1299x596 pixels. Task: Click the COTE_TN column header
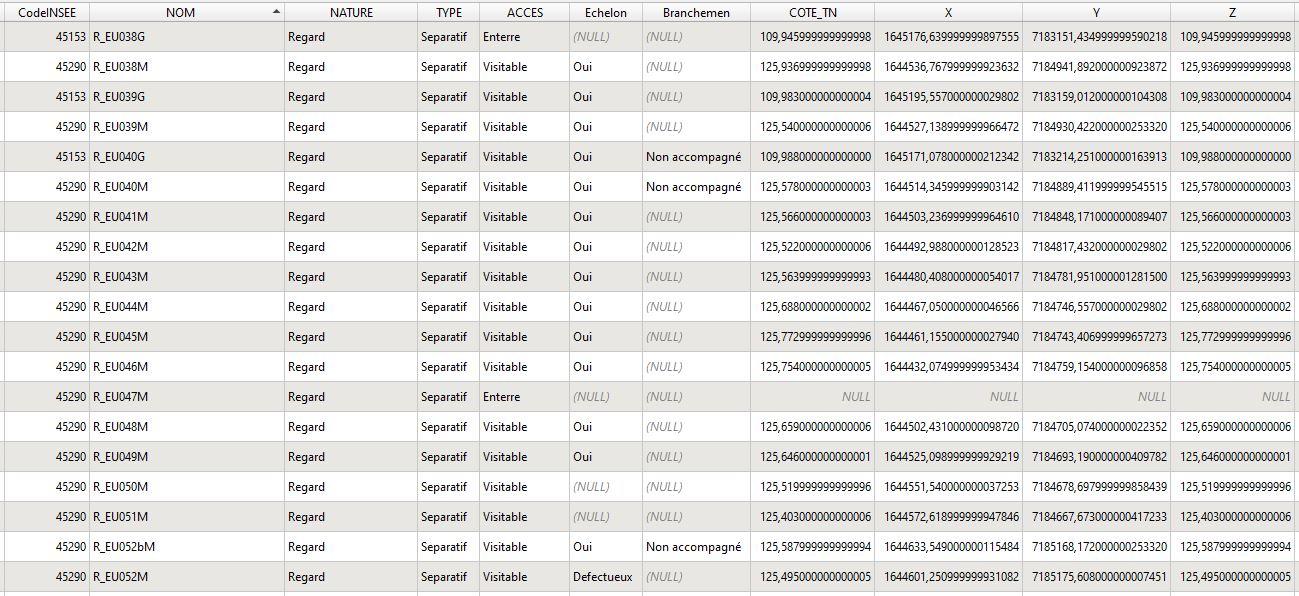point(813,12)
